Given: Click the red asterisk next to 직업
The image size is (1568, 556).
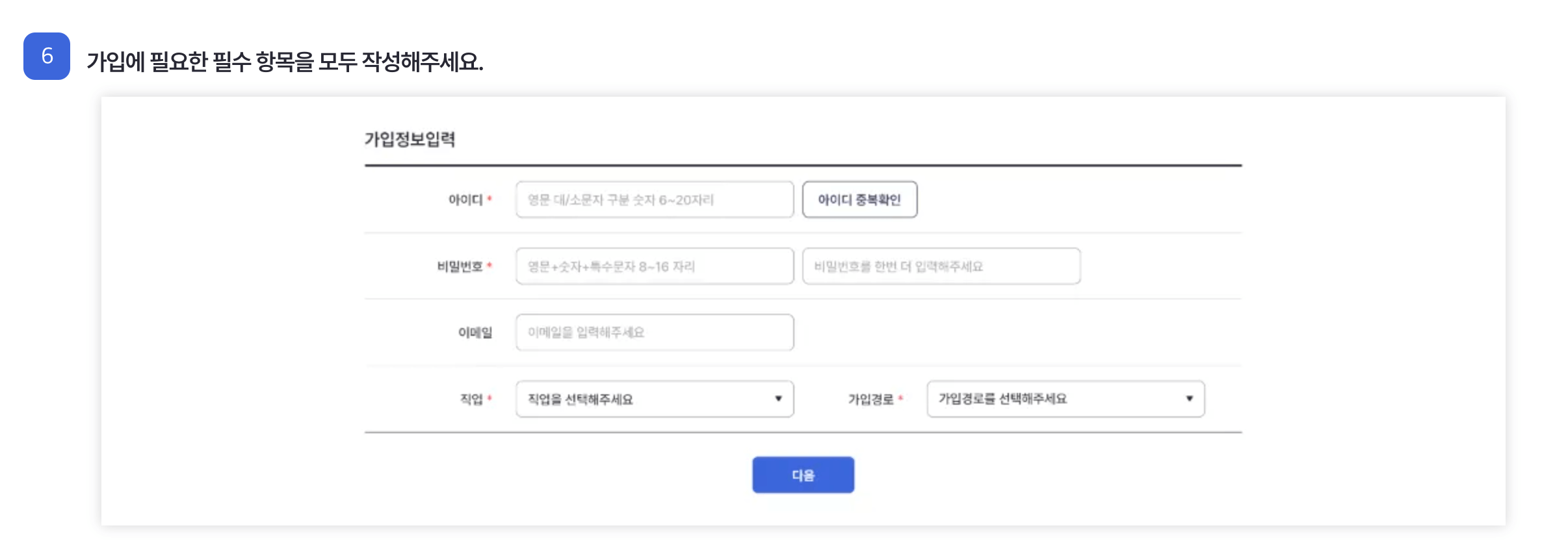Looking at the screenshot, I should click(489, 399).
